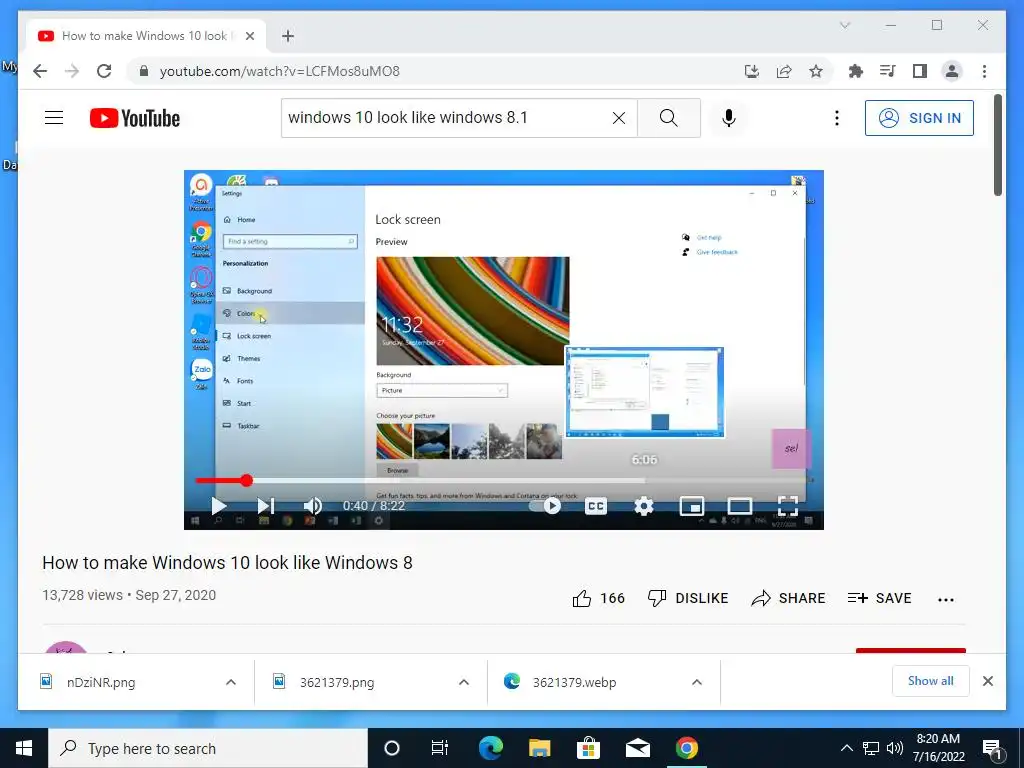
Task: Run search with magnifier button
Action: click(x=668, y=118)
